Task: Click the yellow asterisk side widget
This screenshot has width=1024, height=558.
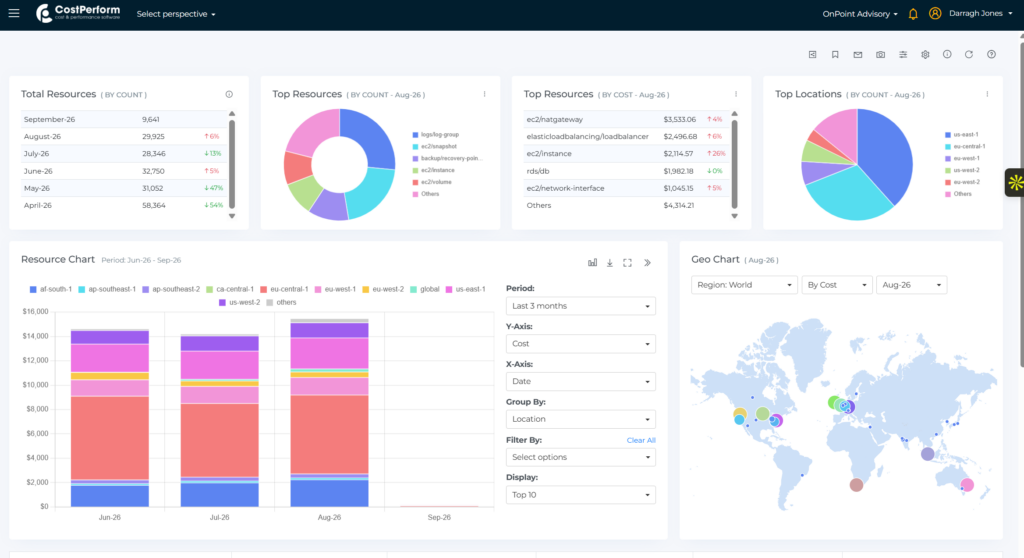Action: pyautogui.click(x=1014, y=183)
